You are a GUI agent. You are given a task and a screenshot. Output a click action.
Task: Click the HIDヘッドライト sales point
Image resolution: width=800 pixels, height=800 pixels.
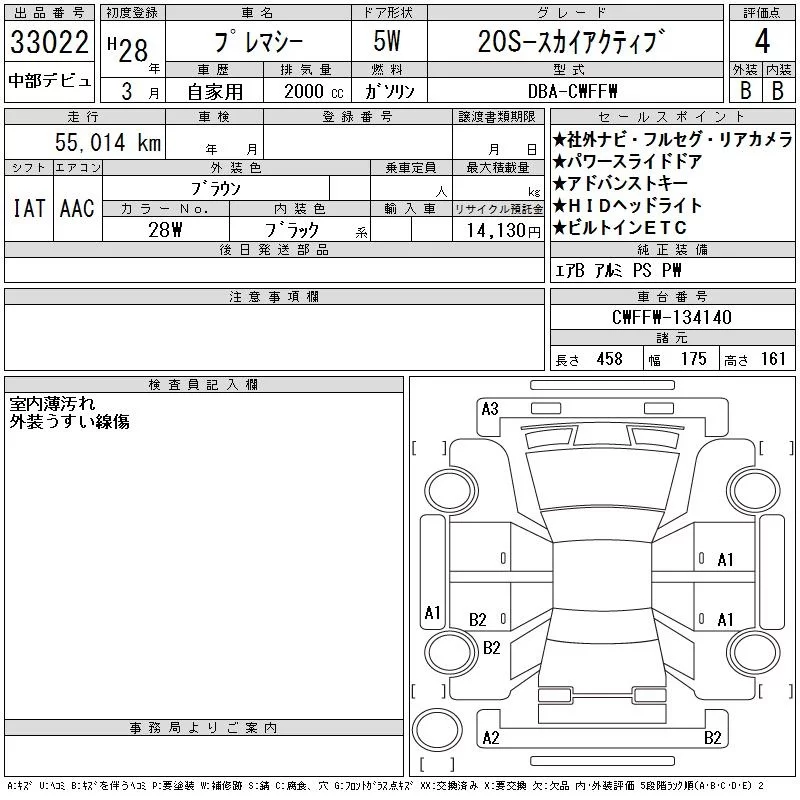point(627,206)
